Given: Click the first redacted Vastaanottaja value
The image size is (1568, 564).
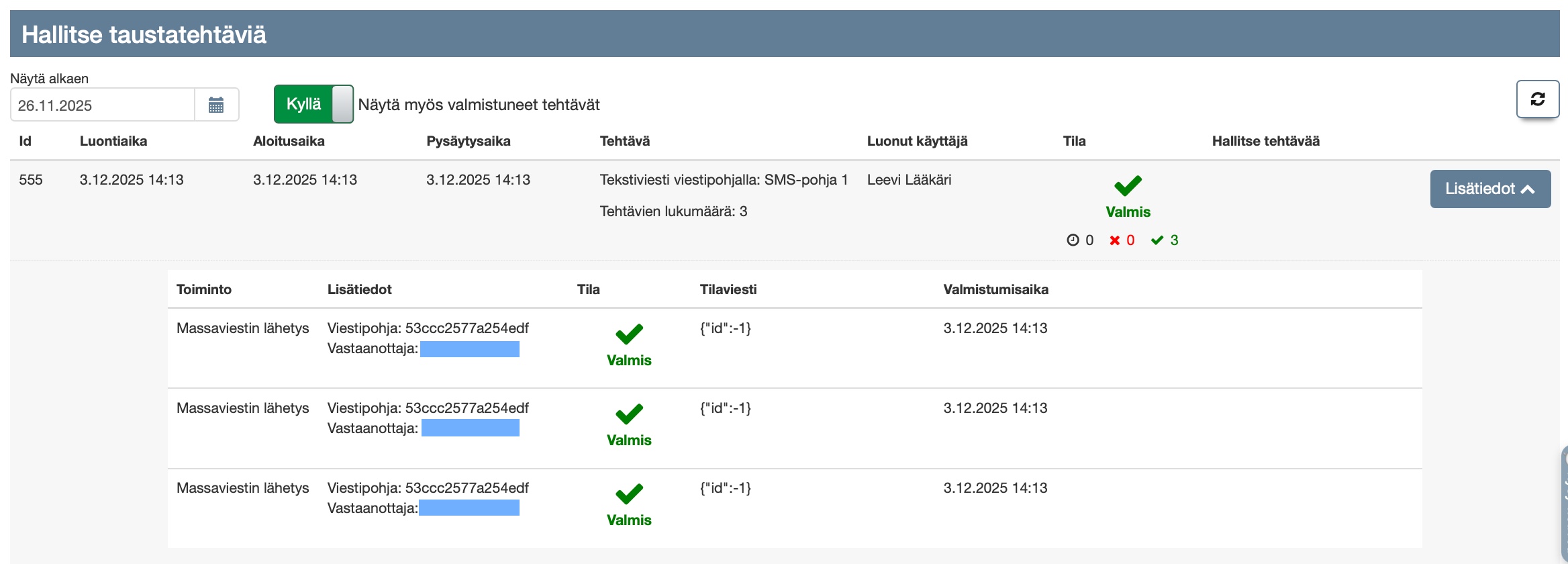Looking at the screenshot, I should [x=470, y=349].
